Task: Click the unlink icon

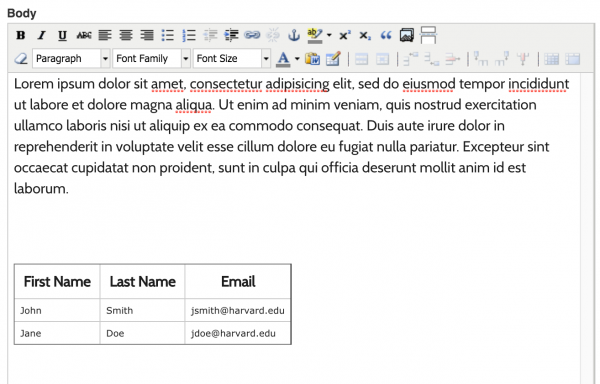Action: (273, 35)
